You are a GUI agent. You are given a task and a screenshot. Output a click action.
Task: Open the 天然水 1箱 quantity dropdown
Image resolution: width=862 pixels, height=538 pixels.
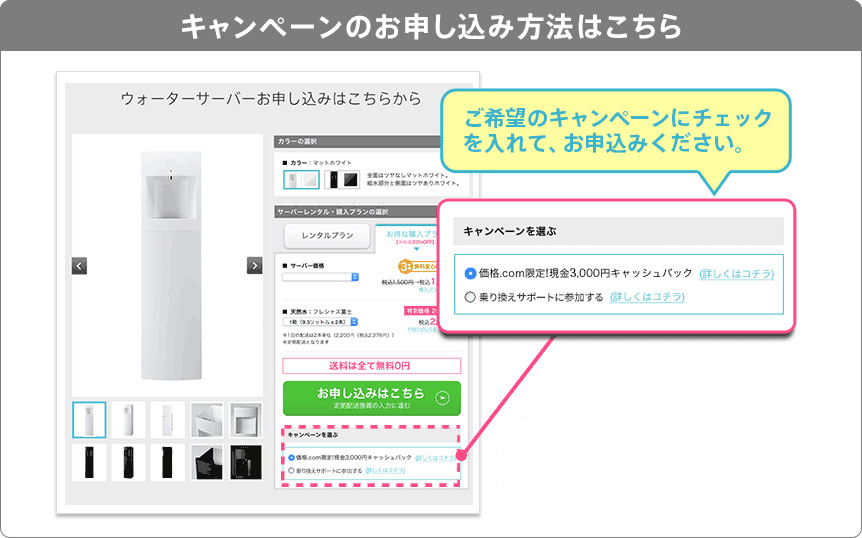pyautogui.click(x=320, y=322)
